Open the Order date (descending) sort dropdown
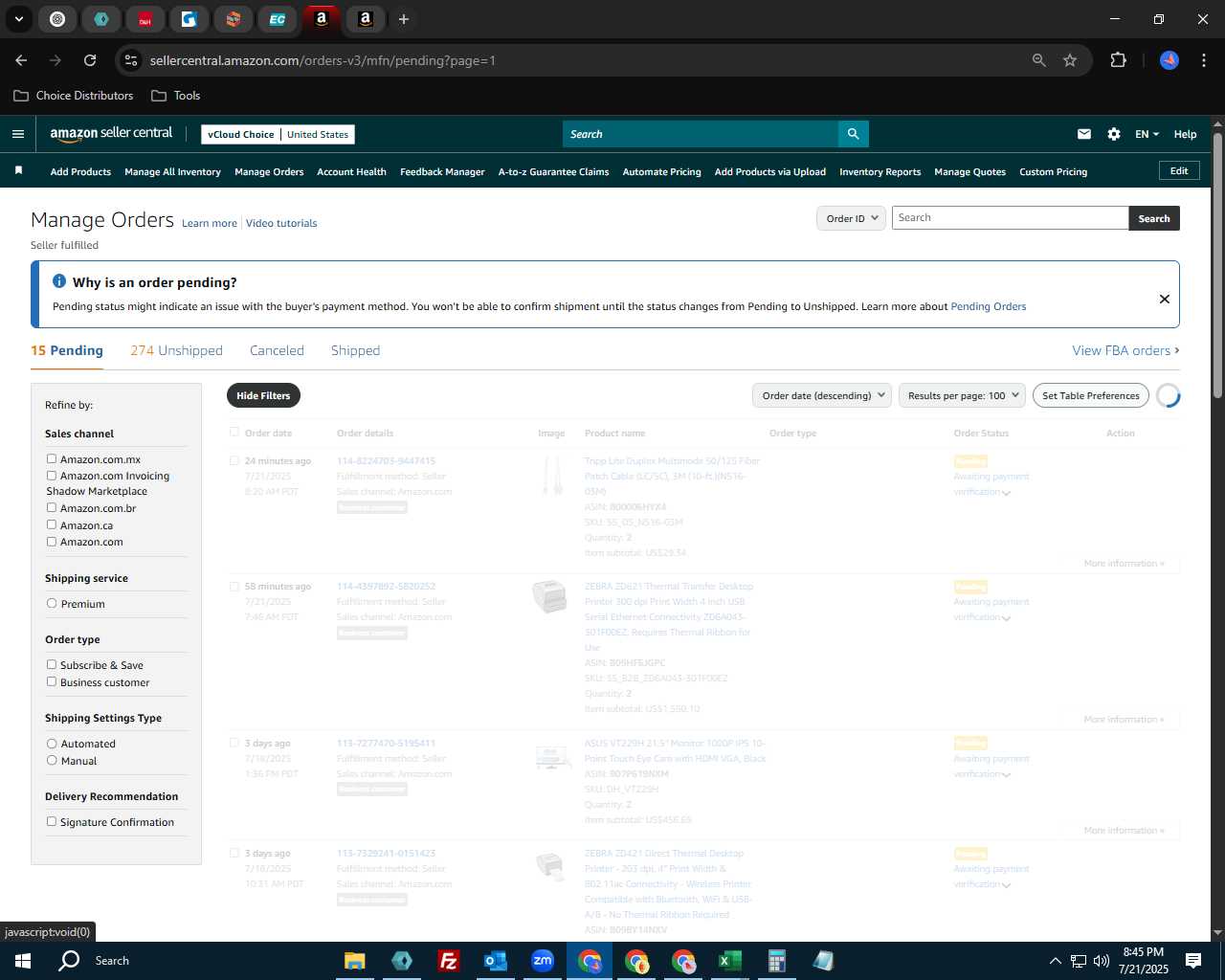Viewport: 1225px width, 980px height. coord(822,395)
